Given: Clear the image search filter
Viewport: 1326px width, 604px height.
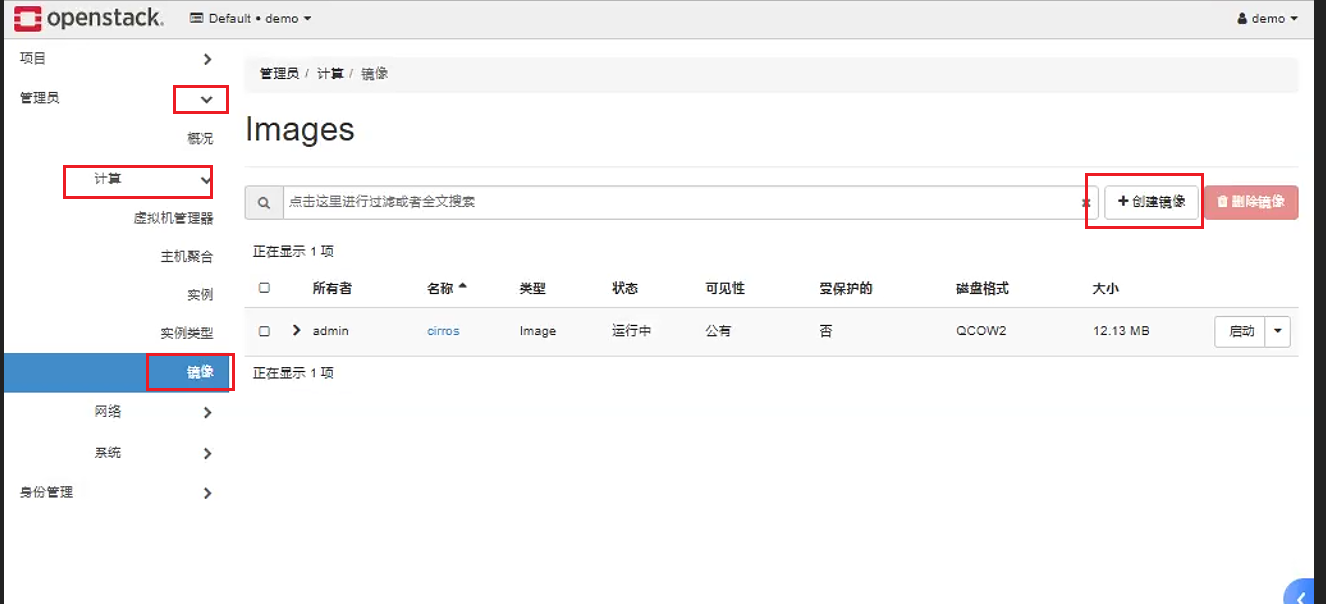Looking at the screenshot, I should click(1085, 203).
